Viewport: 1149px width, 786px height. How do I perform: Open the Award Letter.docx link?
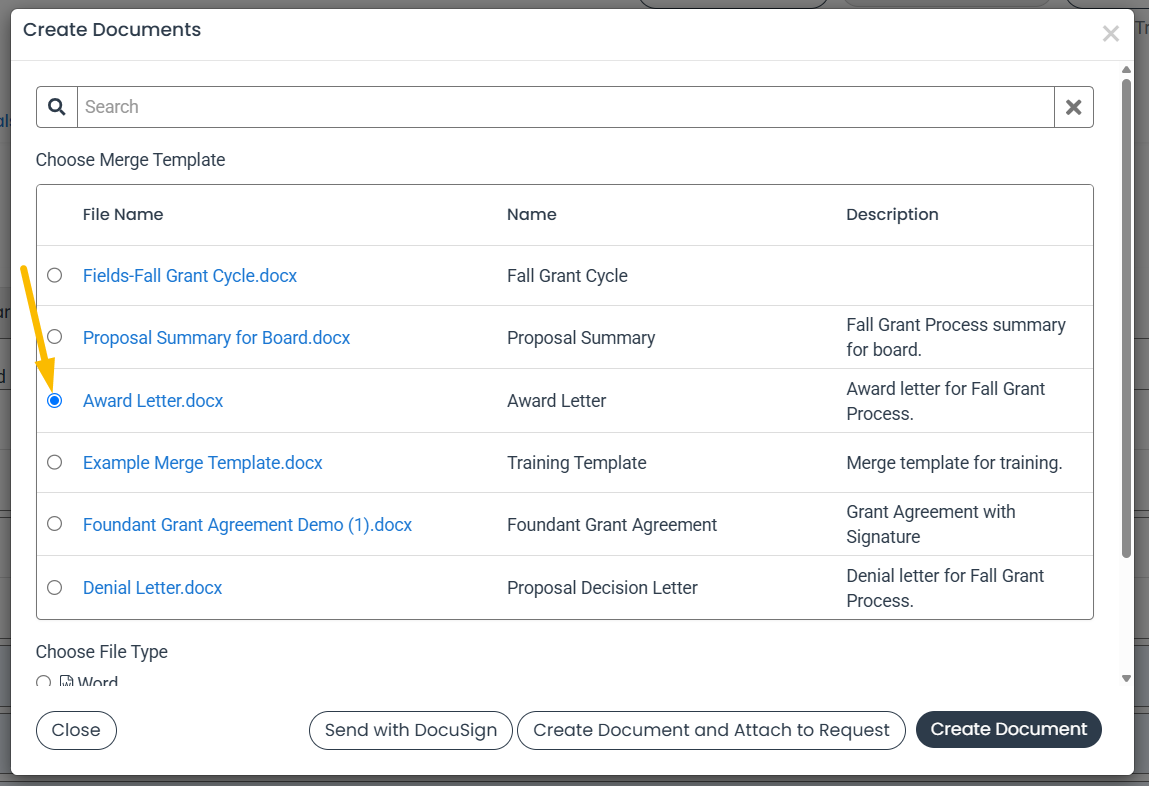tap(152, 401)
